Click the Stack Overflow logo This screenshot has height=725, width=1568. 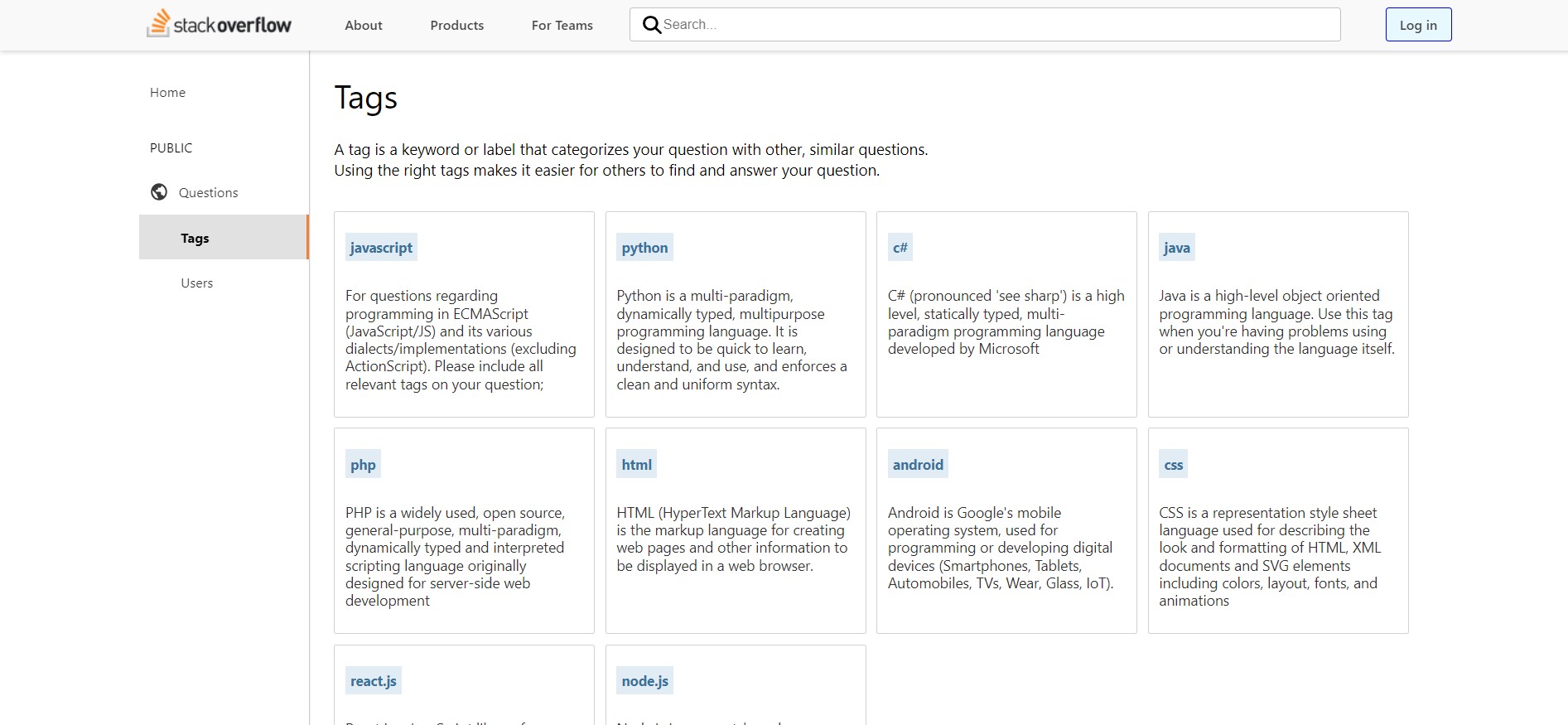pyautogui.click(x=220, y=24)
